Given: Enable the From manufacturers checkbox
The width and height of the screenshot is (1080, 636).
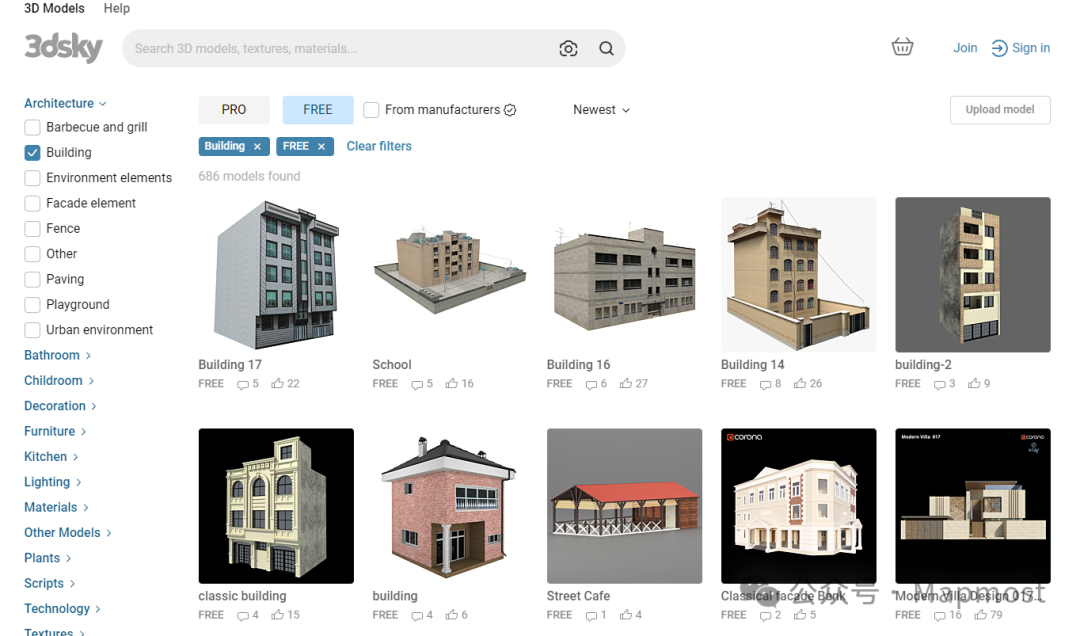Looking at the screenshot, I should pos(371,110).
